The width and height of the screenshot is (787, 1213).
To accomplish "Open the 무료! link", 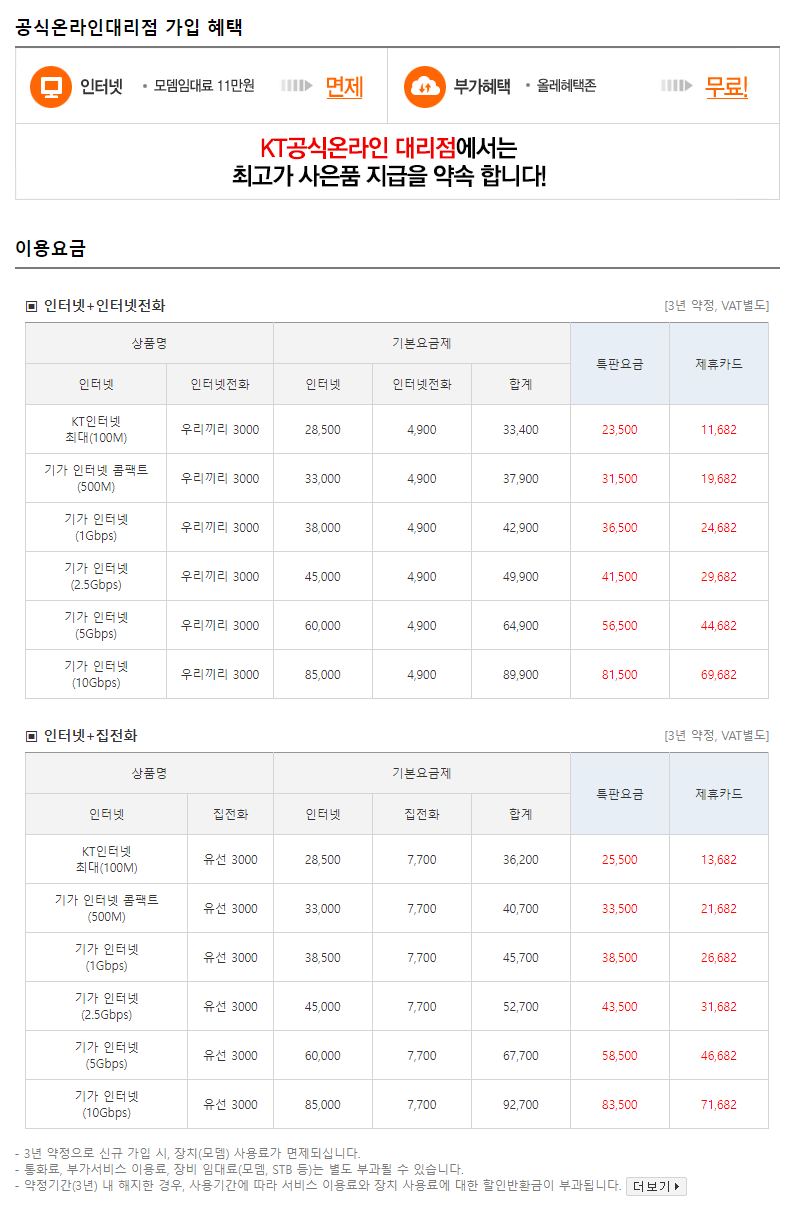I will click(x=726, y=86).
